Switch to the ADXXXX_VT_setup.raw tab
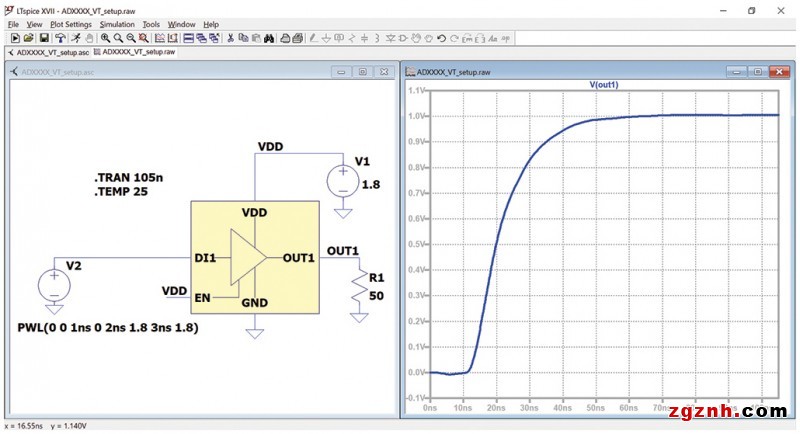Image resolution: width=800 pixels, height=434 pixels. (x=135, y=52)
